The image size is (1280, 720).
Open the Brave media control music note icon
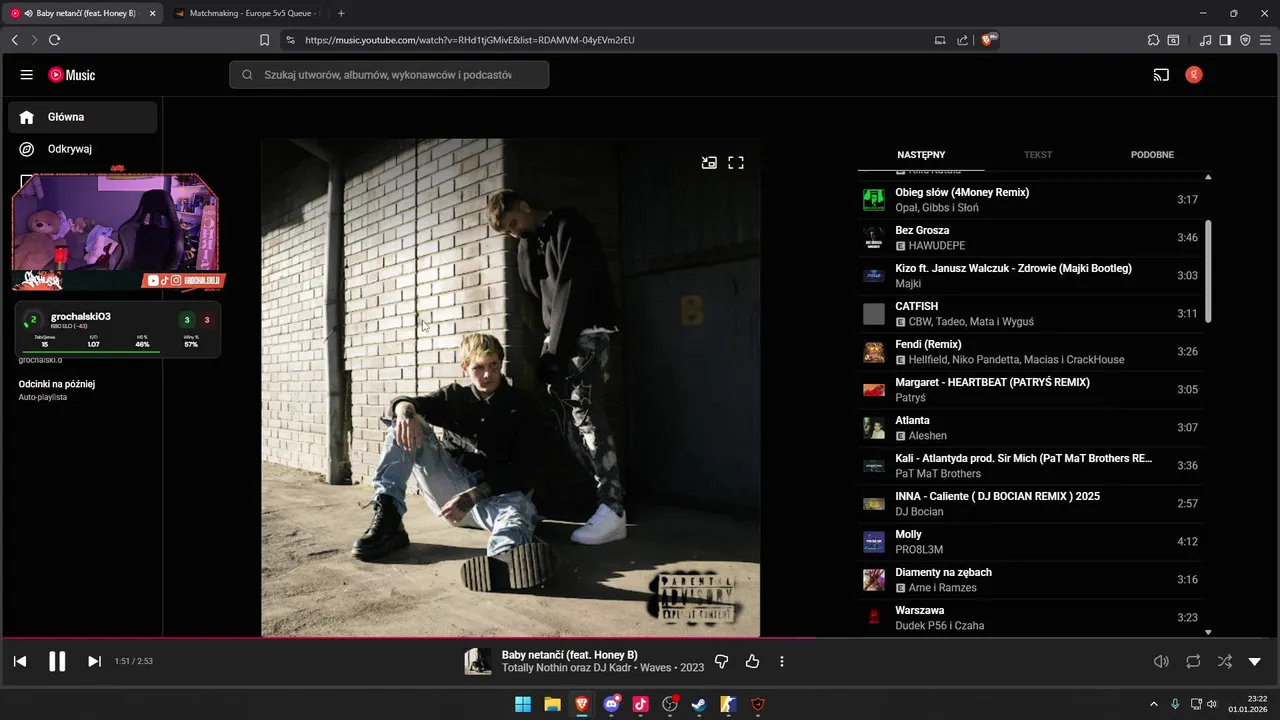click(x=1206, y=40)
